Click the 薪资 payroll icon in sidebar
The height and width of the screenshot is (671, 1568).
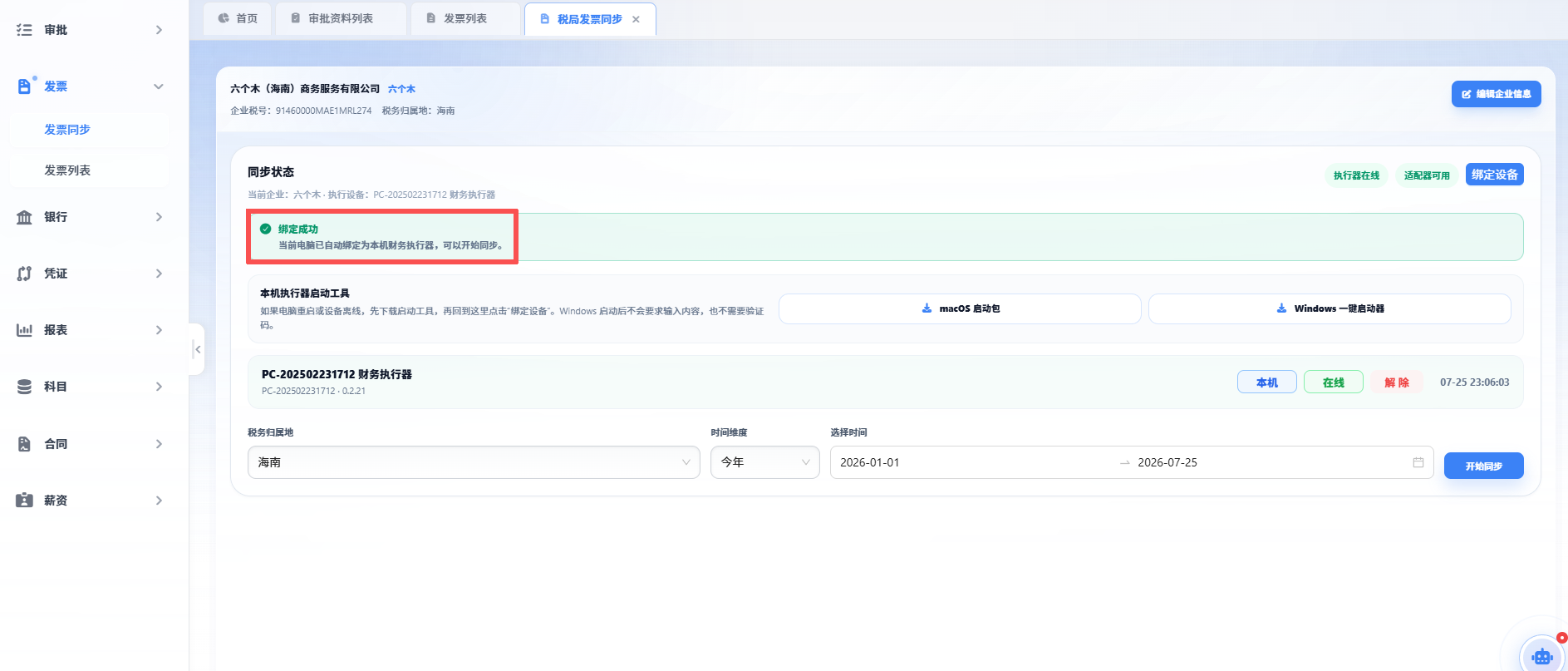[x=24, y=501]
